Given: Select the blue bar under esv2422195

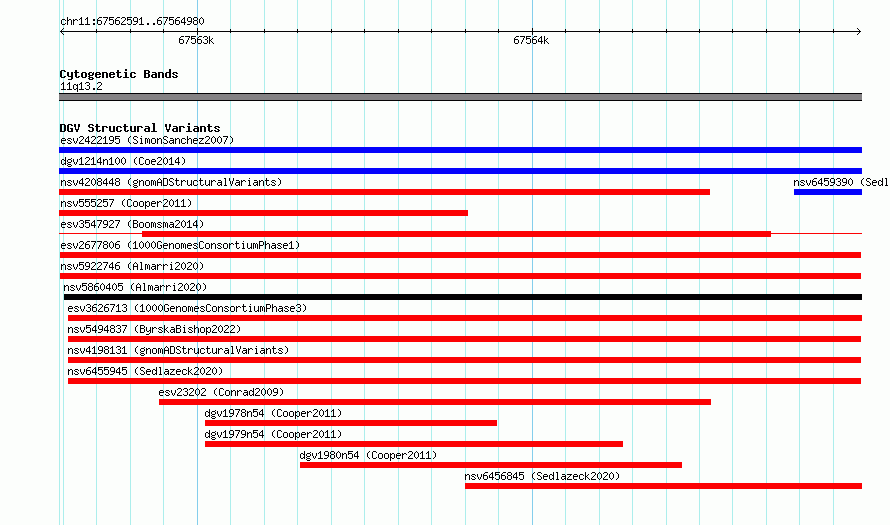Looking at the screenshot, I should click(460, 150).
